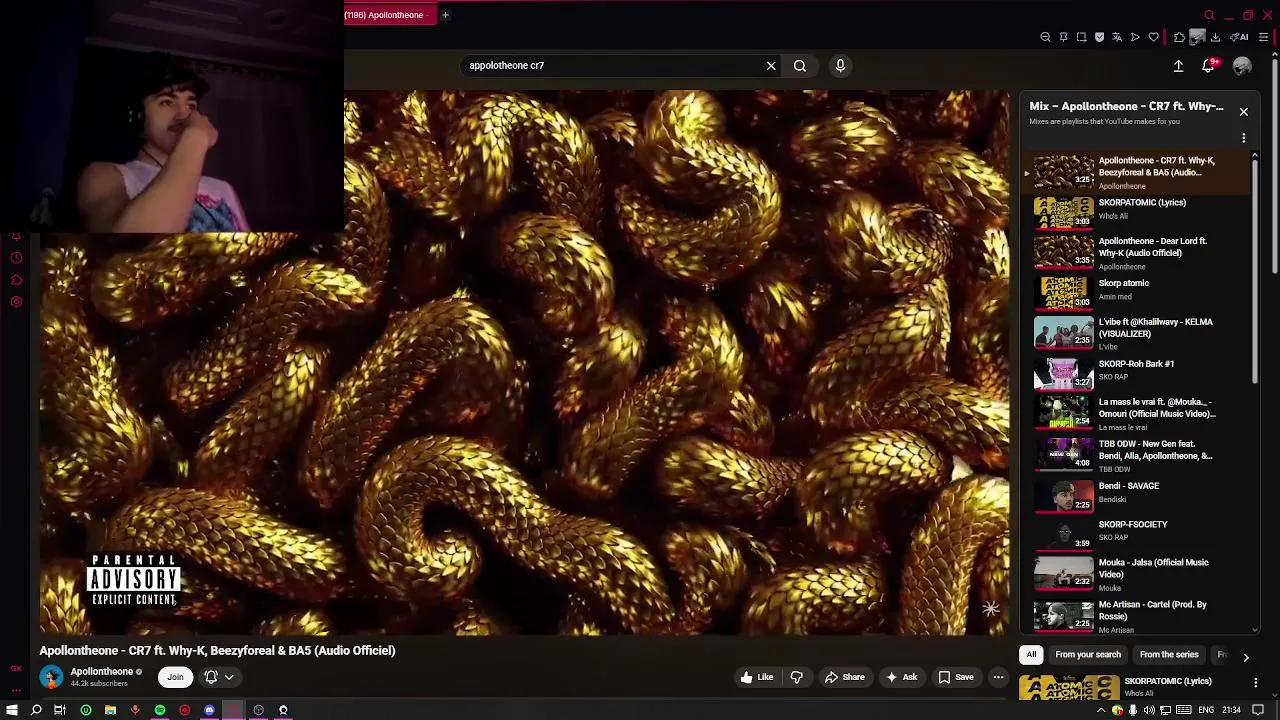Select the From your search chip
The height and width of the screenshot is (720, 1280).
coord(1088,655)
